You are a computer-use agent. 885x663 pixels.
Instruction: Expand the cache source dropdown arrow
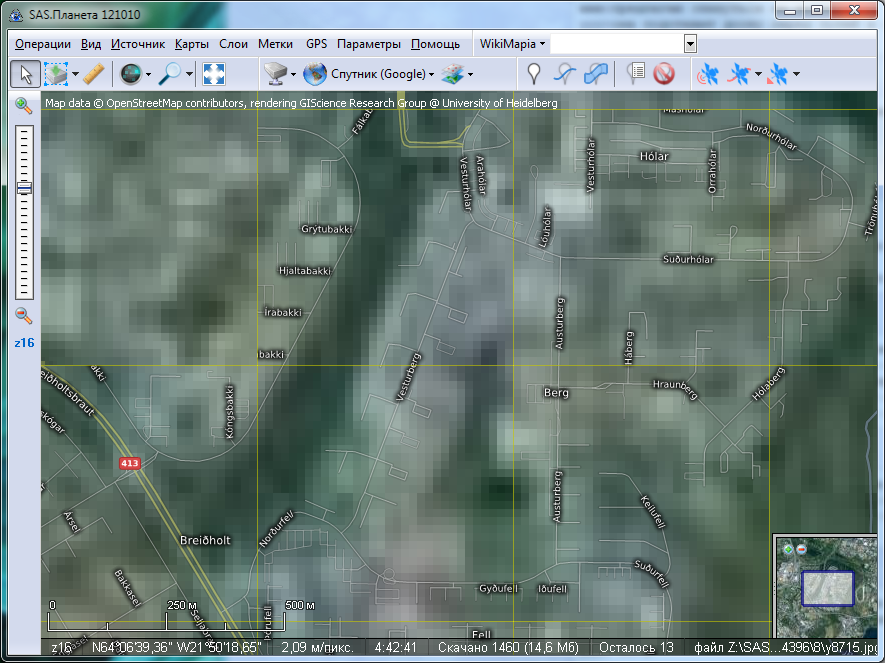pyautogui.click(x=293, y=74)
